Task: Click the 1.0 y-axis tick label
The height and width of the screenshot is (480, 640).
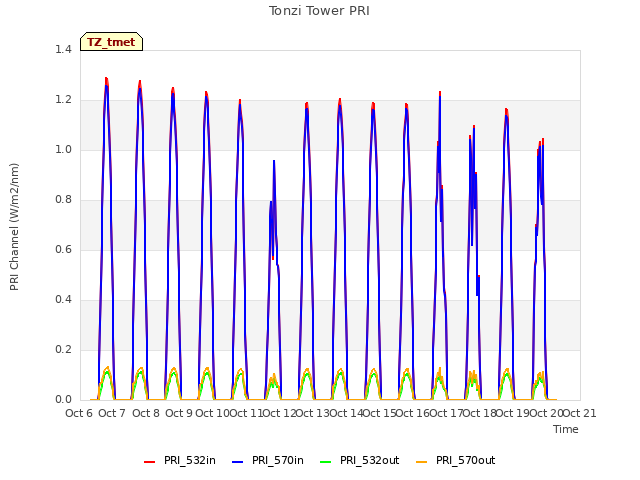Action: point(63,150)
